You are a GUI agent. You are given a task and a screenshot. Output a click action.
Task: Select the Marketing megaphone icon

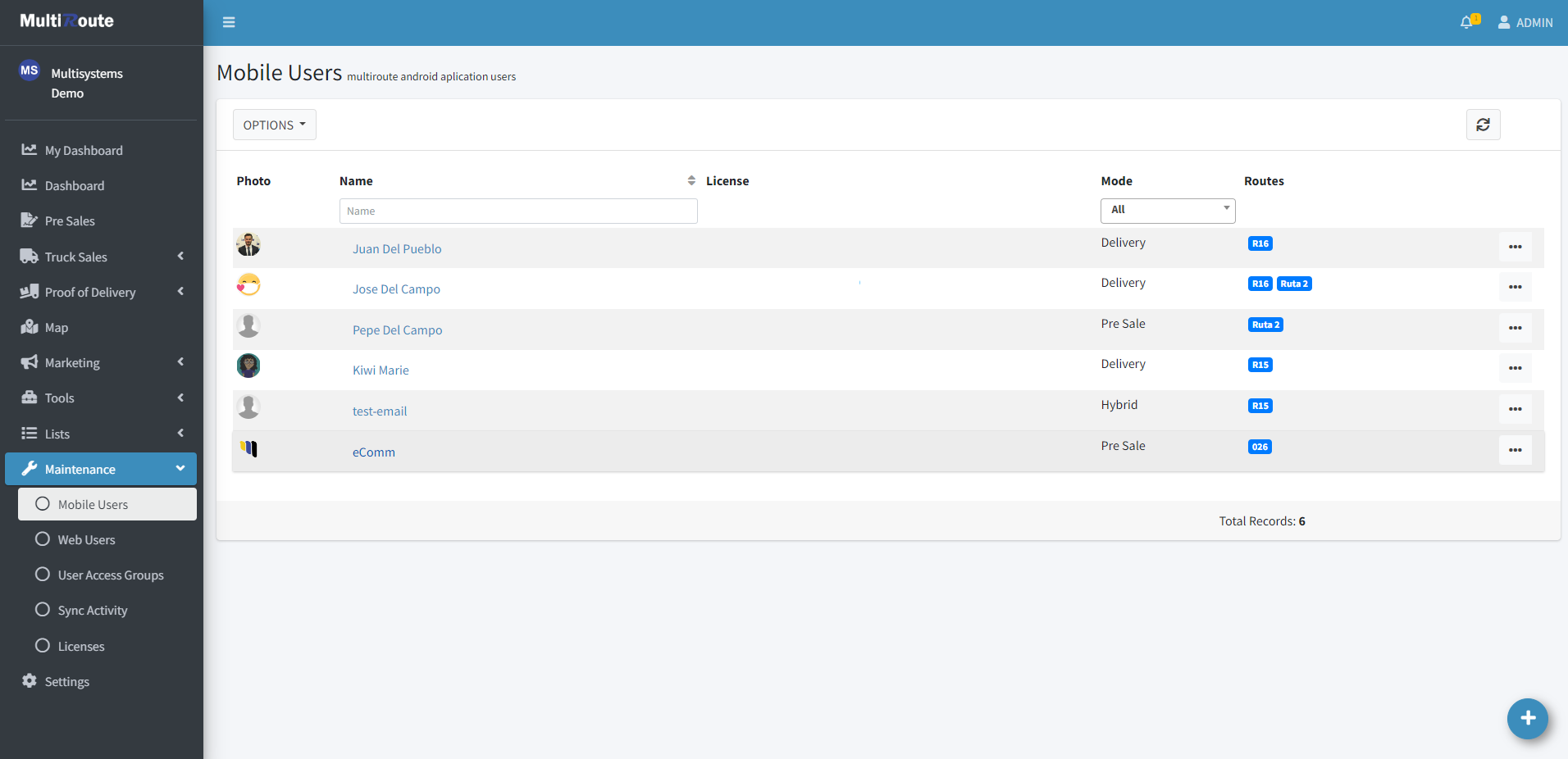coord(30,361)
